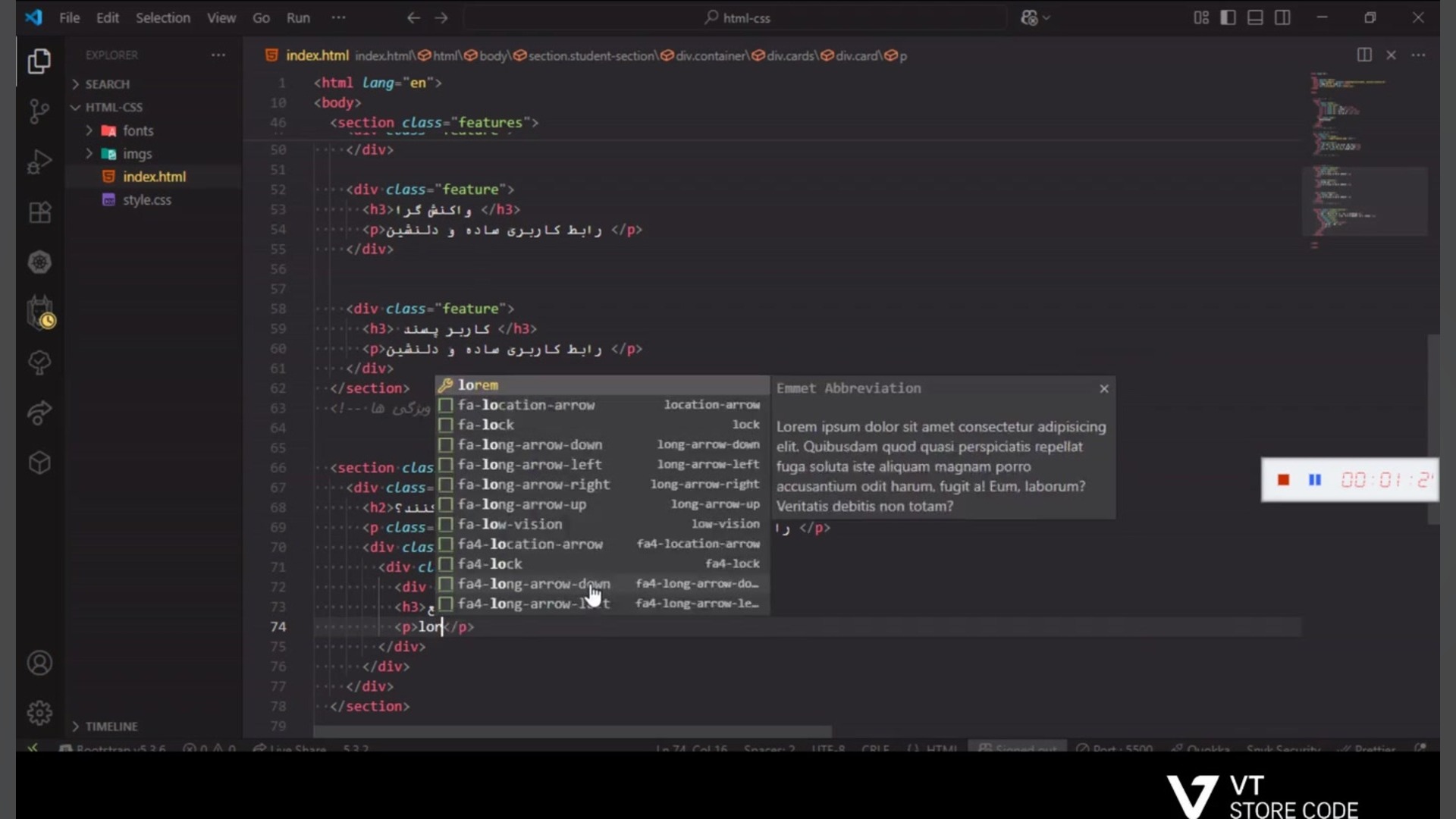The height and width of the screenshot is (819, 1456).
Task: Open the Live Share activity icon
Action: point(39,413)
